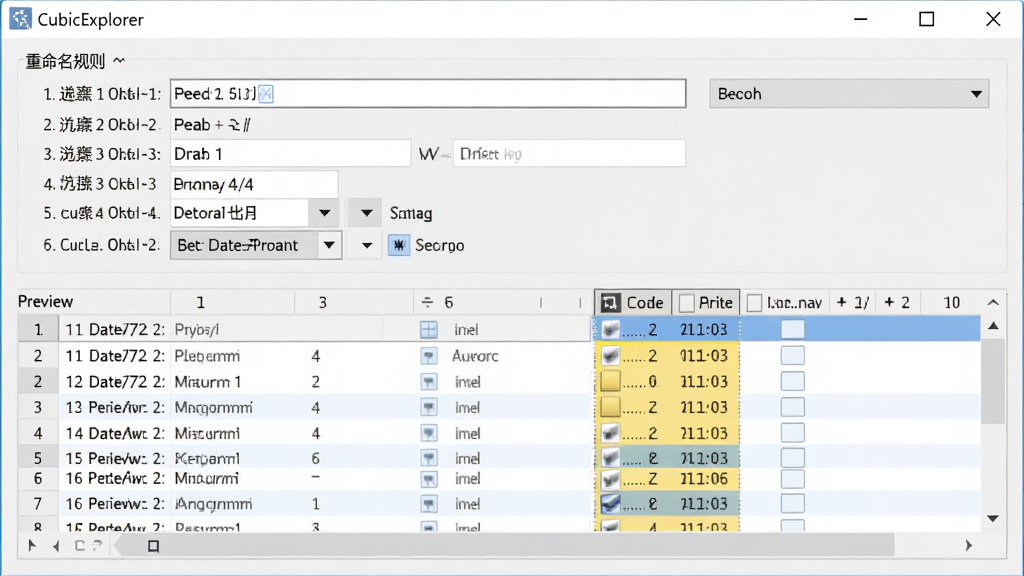Click the imel icon in row 6 Mnoarmi
The height and width of the screenshot is (576, 1024).
428,479
